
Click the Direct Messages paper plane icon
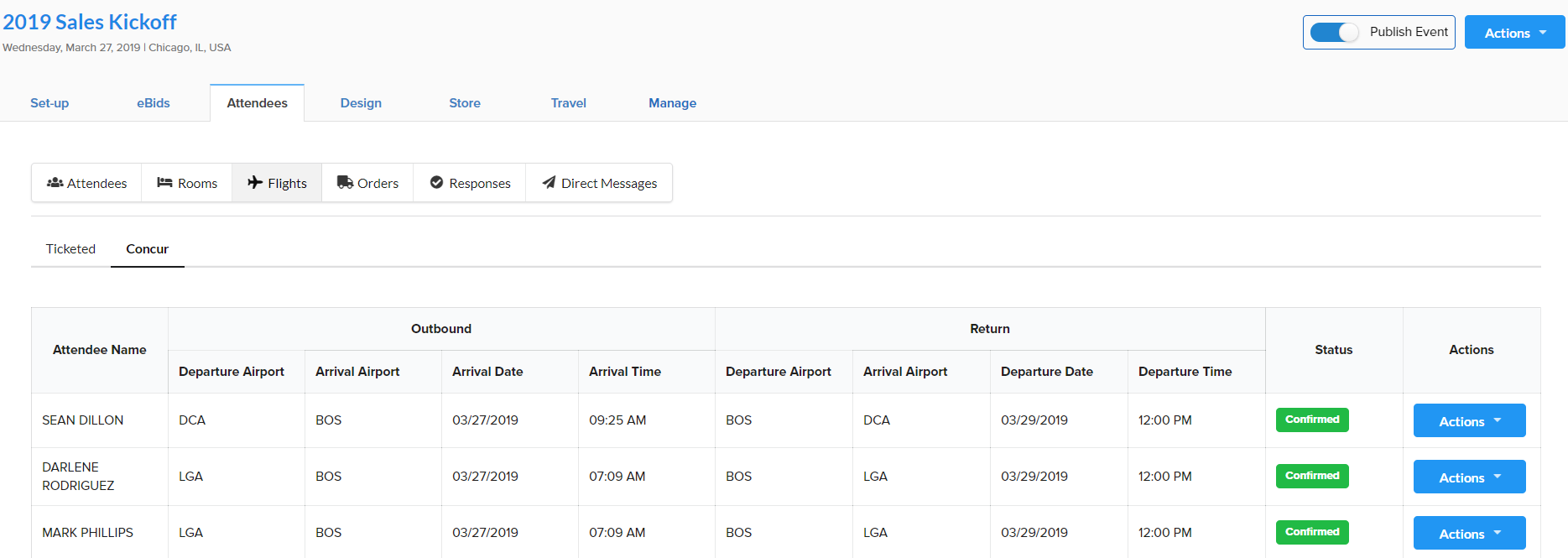click(x=549, y=183)
